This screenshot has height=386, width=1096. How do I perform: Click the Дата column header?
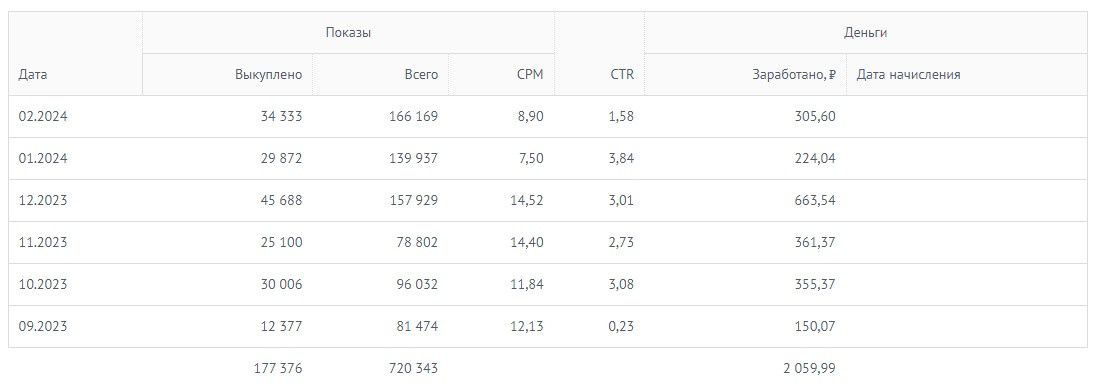coord(33,75)
